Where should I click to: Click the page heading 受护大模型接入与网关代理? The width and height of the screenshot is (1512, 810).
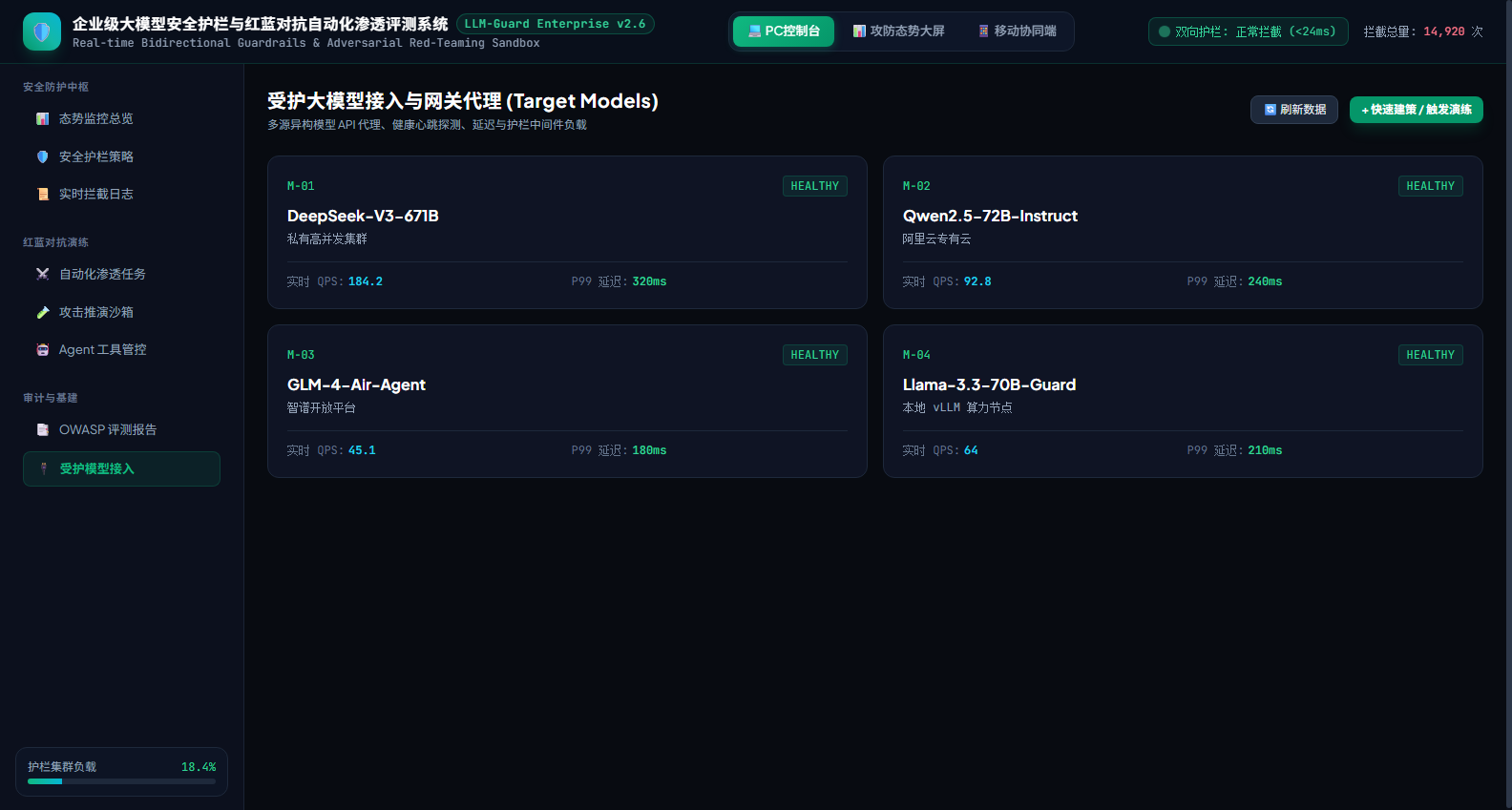click(x=463, y=101)
